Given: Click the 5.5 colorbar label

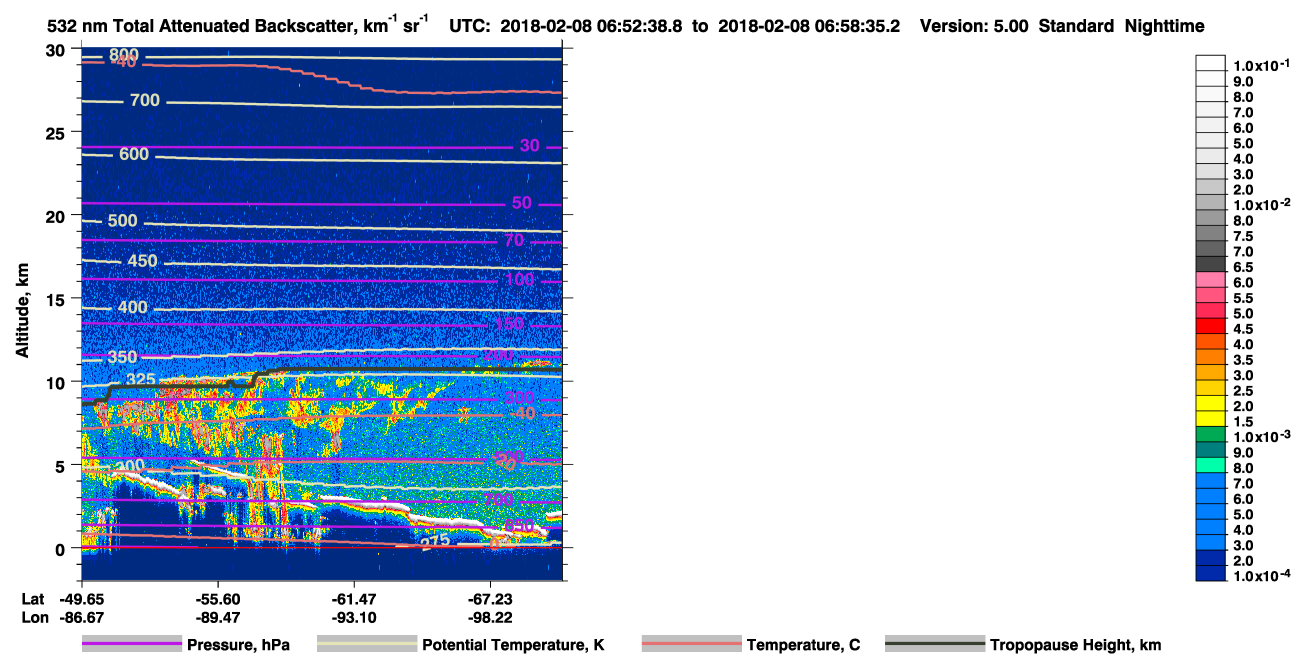Looking at the screenshot, I should (1245, 298).
